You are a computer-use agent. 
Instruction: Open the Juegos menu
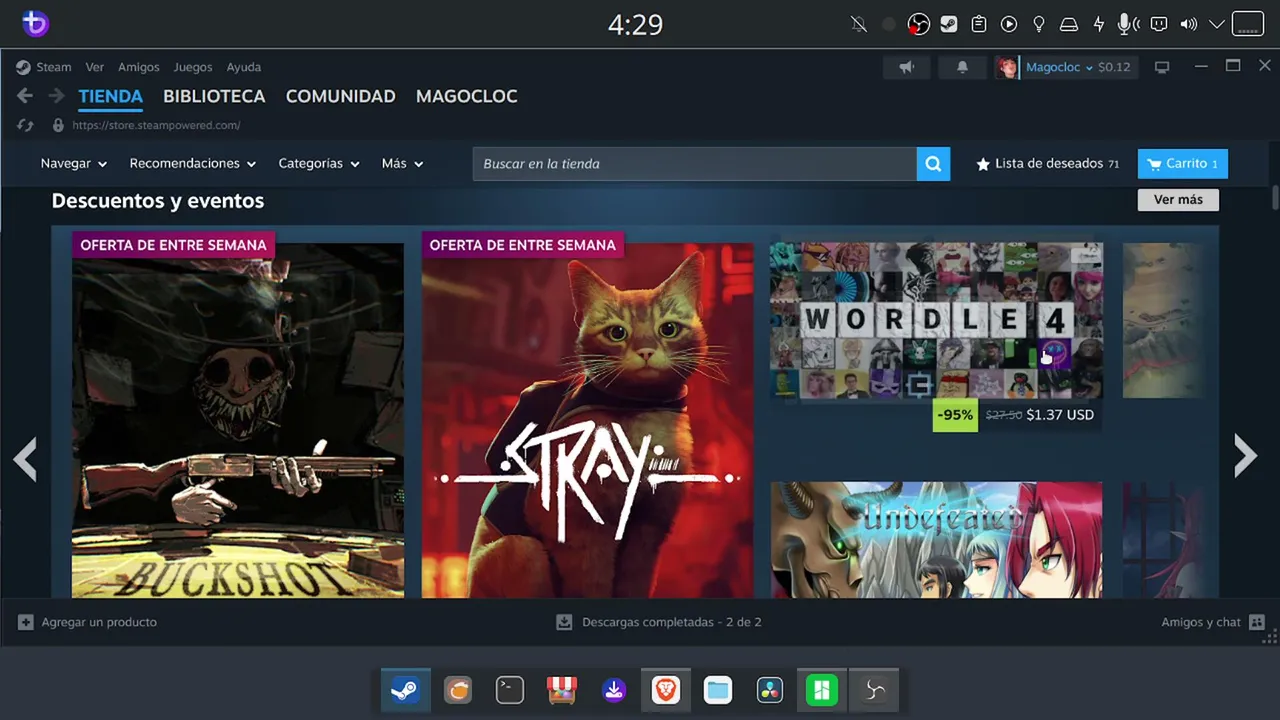193,67
